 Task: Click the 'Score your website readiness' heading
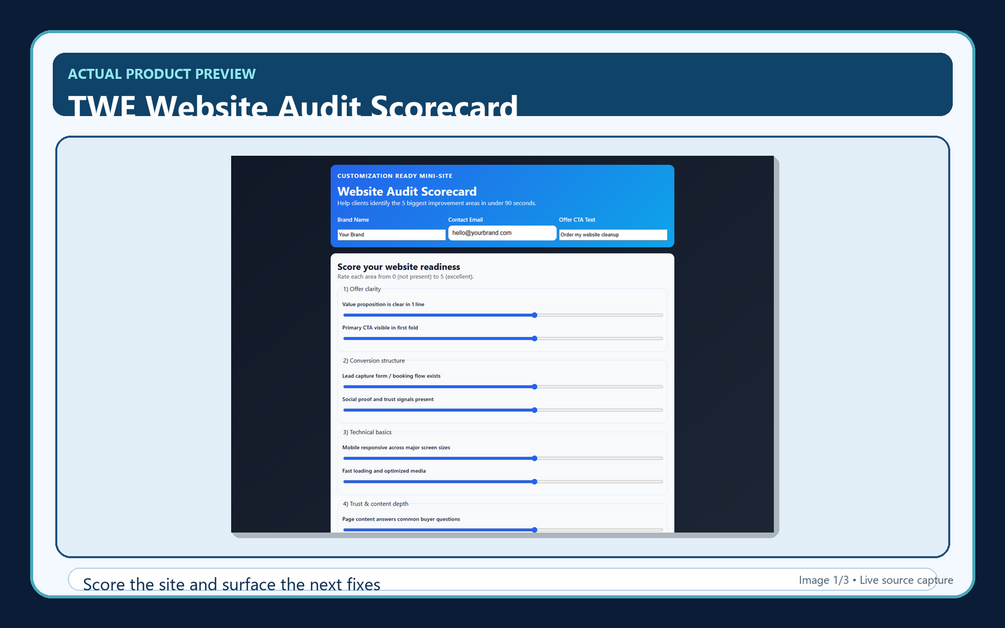coord(399,267)
